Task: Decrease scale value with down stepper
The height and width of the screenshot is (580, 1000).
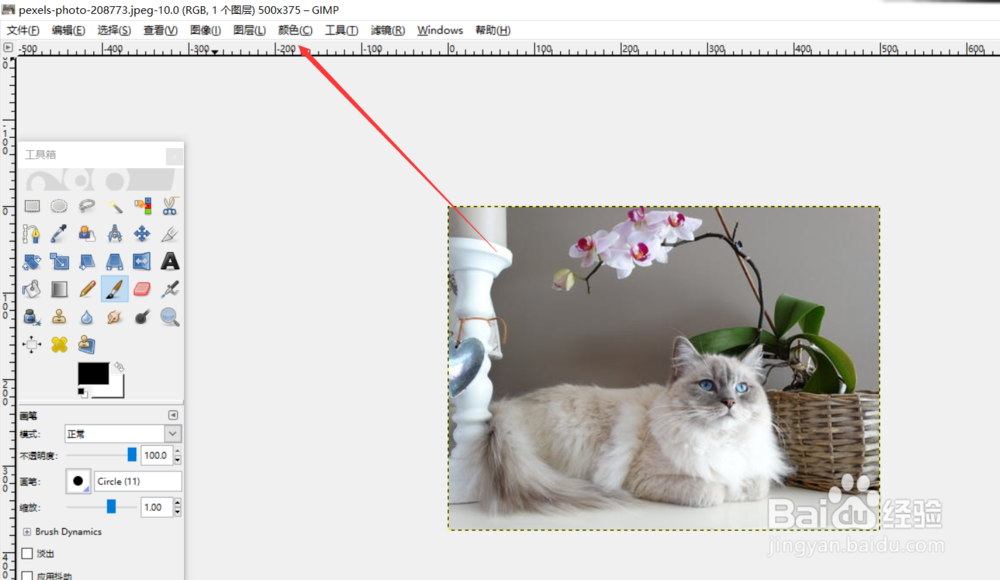Action: point(177,511)
